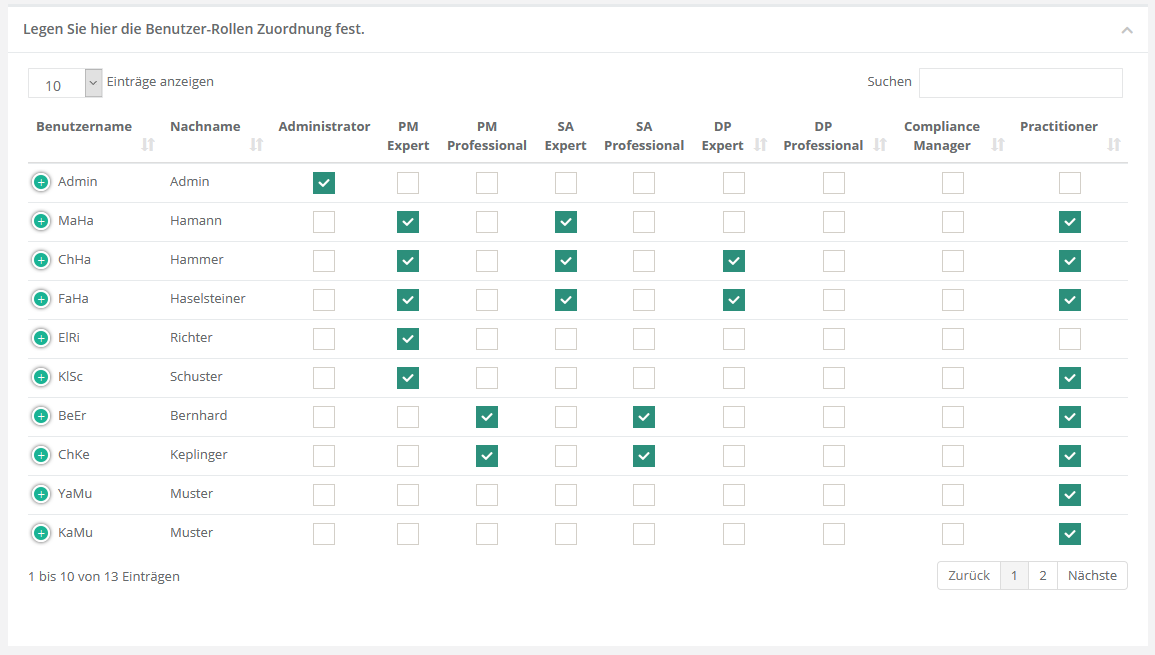This screenshot has height=655, width=1155.
Task: Open the entries-per-page dropdown showing 10
Action: 65,83
